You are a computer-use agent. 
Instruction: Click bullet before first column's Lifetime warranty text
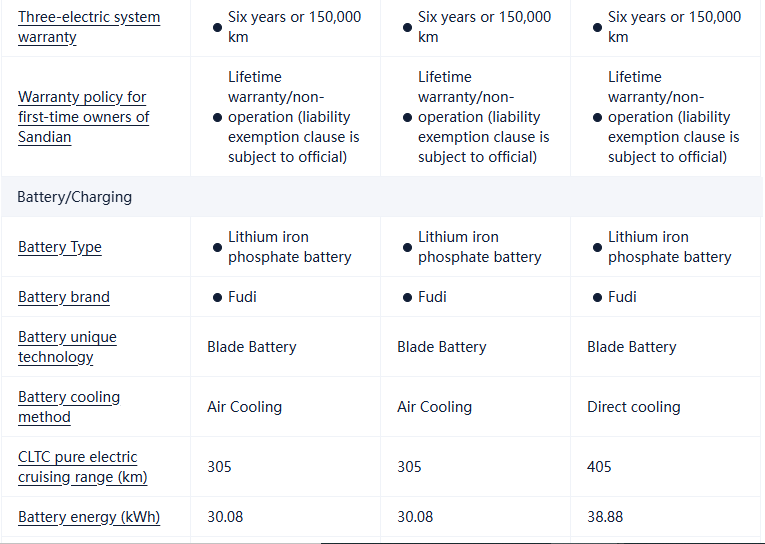pos(217,118)
